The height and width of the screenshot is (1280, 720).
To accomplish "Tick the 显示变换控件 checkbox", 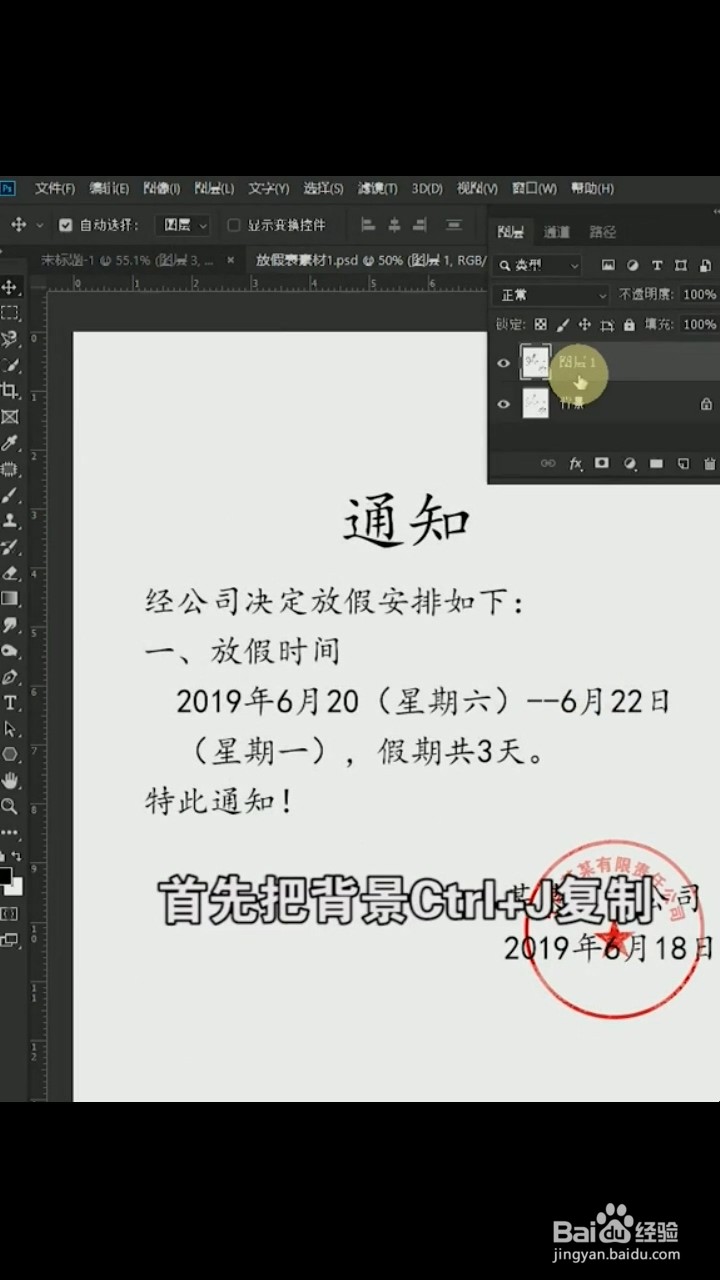I will [x=234, y=225].
